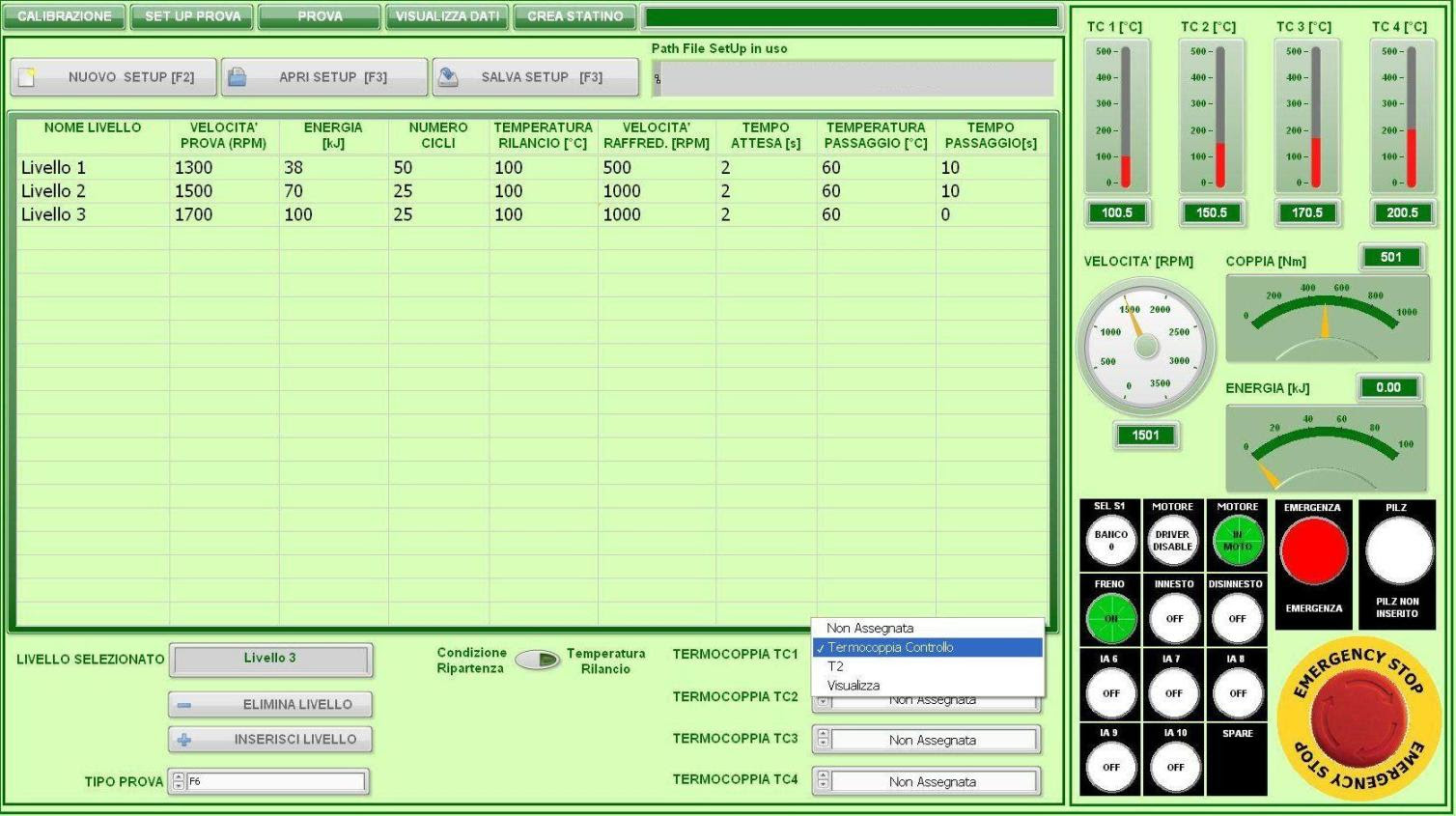
Task: Click TERMOCOPPIA TC4 stepper arrows
Action: click(823, 781)
